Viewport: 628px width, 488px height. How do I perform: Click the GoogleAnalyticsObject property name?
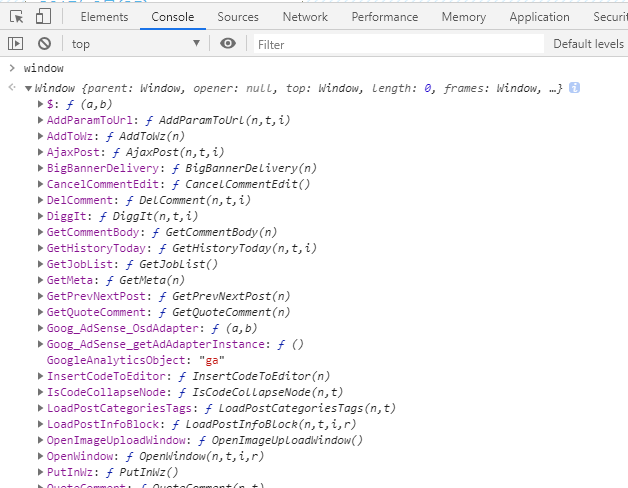tap(116, 360)
